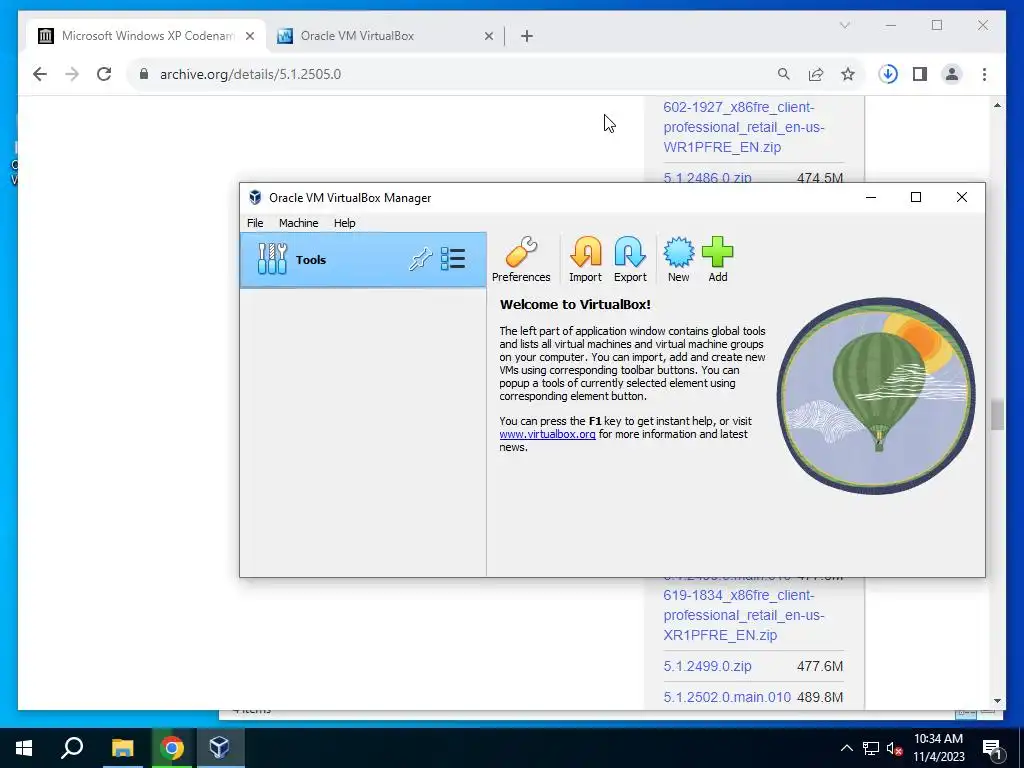Click the scroll up arrow in Chrome
Screen dimensions: 1024x768
click(x=997, y=105)
